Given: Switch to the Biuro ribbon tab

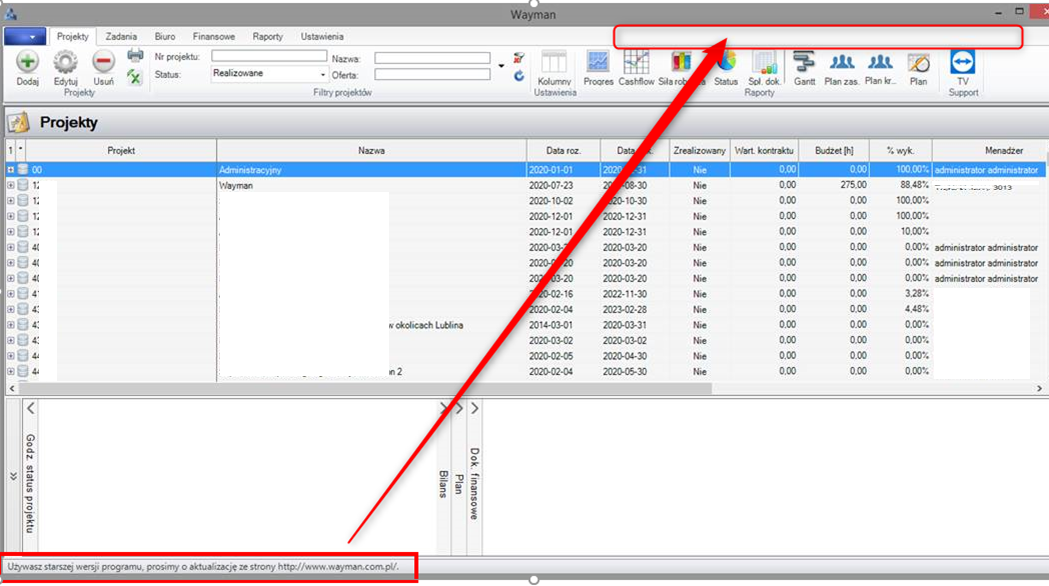Looking at the screenshot, I should (x=165, y=37).
